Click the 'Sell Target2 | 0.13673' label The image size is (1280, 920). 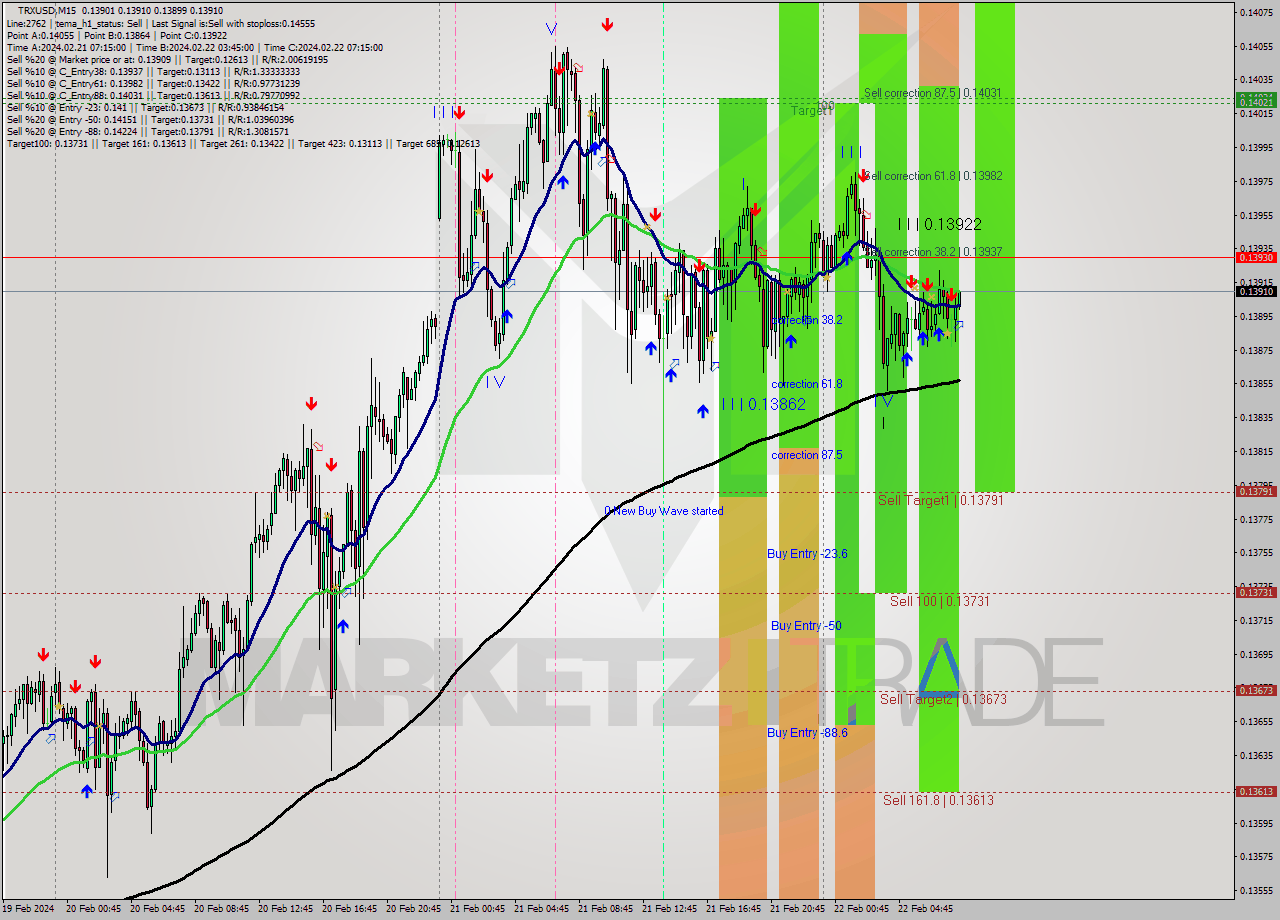coord(943,699)
